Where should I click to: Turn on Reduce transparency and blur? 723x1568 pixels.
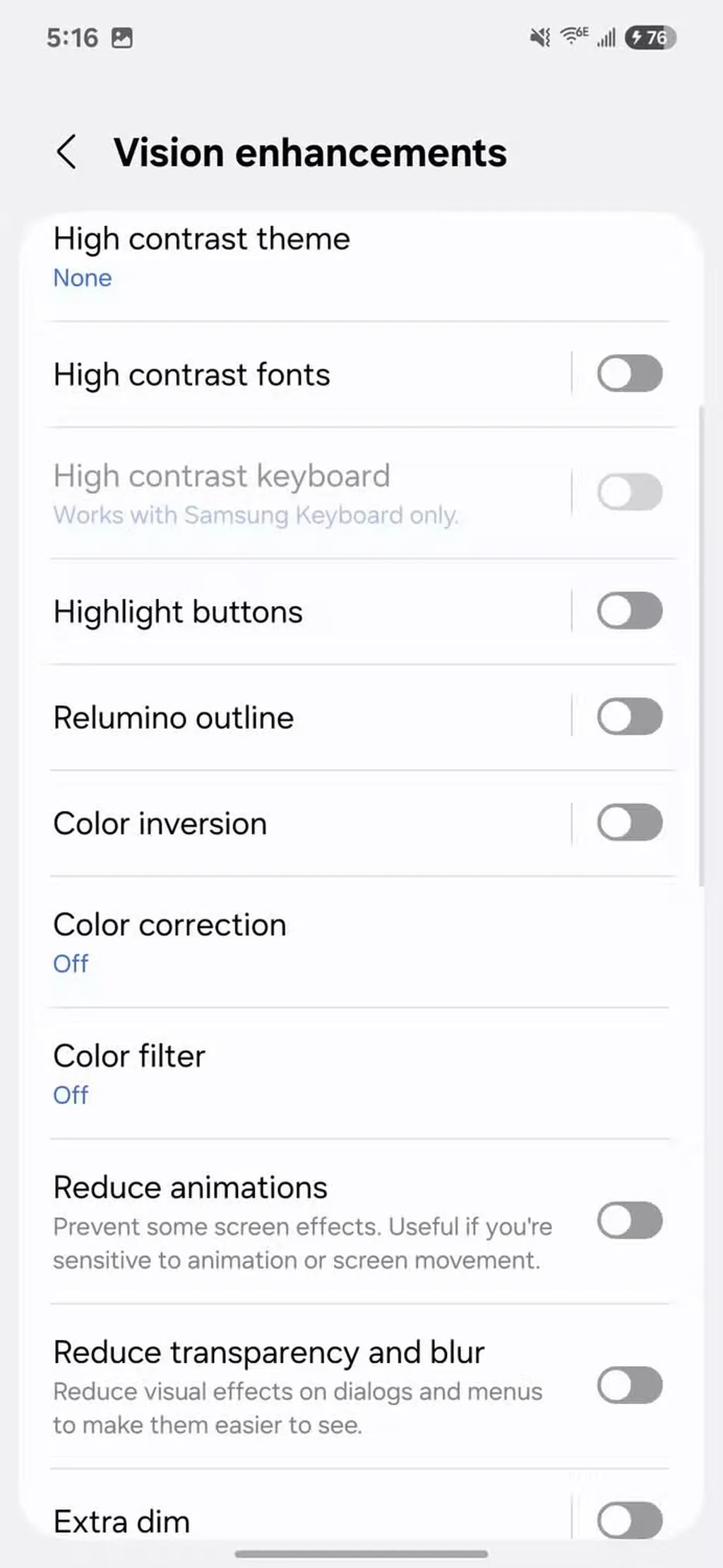629,1386
